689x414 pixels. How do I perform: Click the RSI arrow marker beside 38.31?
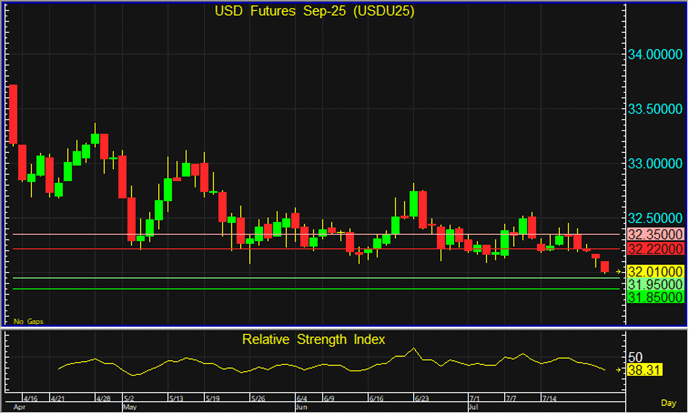620,370
